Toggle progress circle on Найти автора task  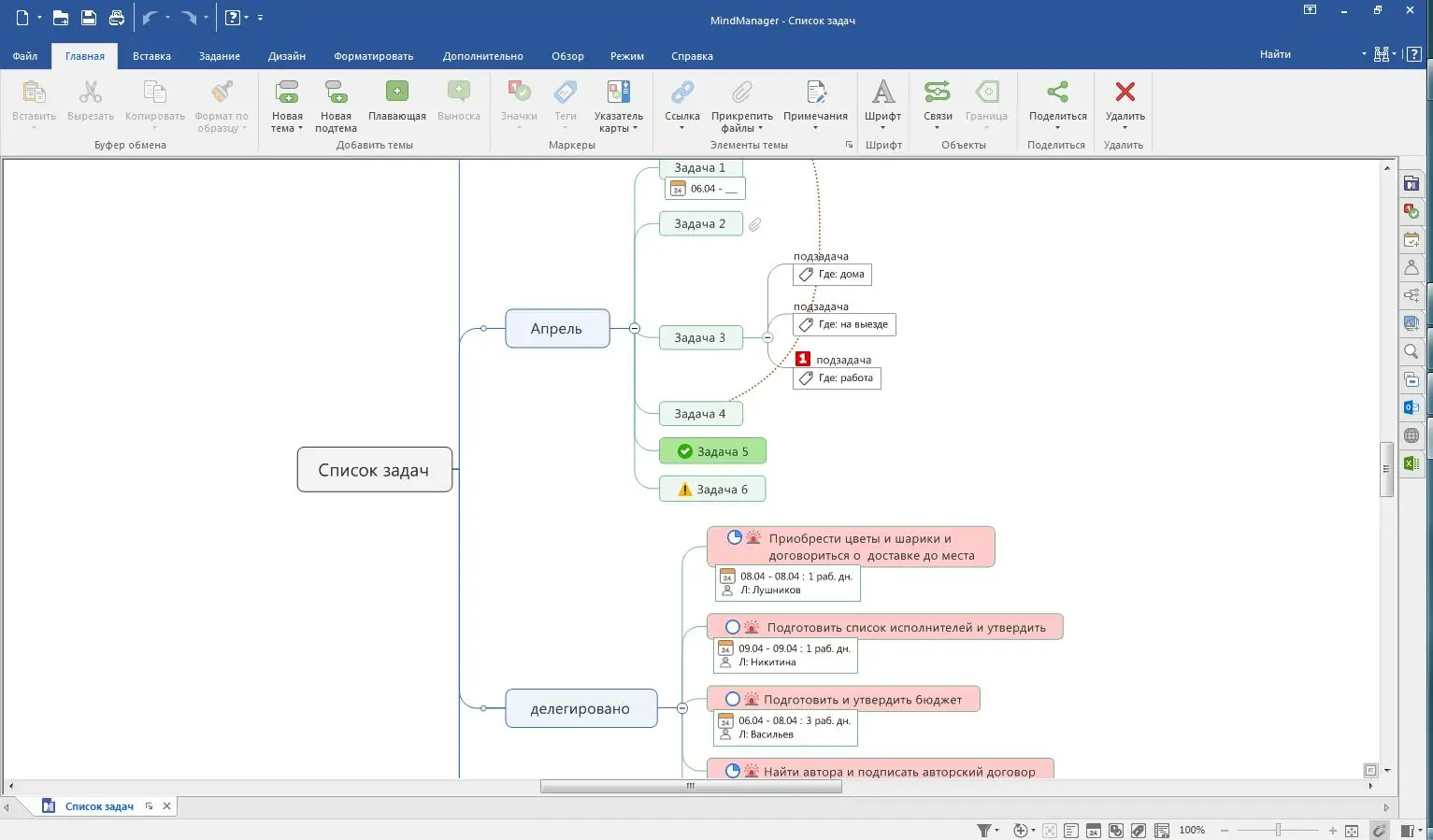coord(733,771)
